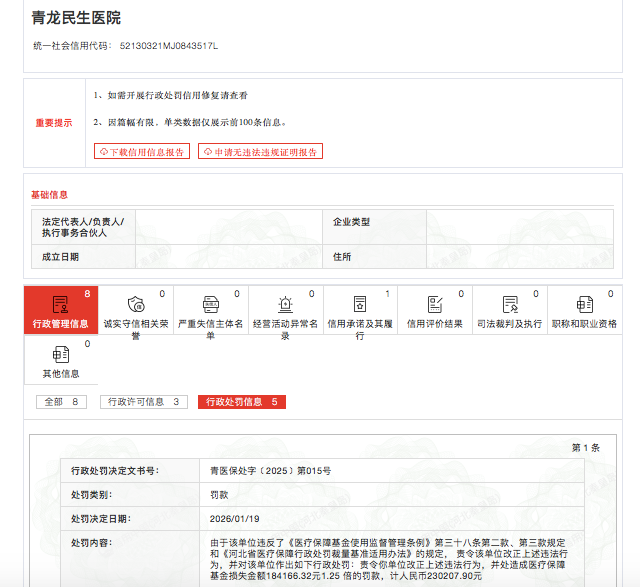
Task: Open the 信用承诺及其履行 certificate icon
Action: [360, 304]
